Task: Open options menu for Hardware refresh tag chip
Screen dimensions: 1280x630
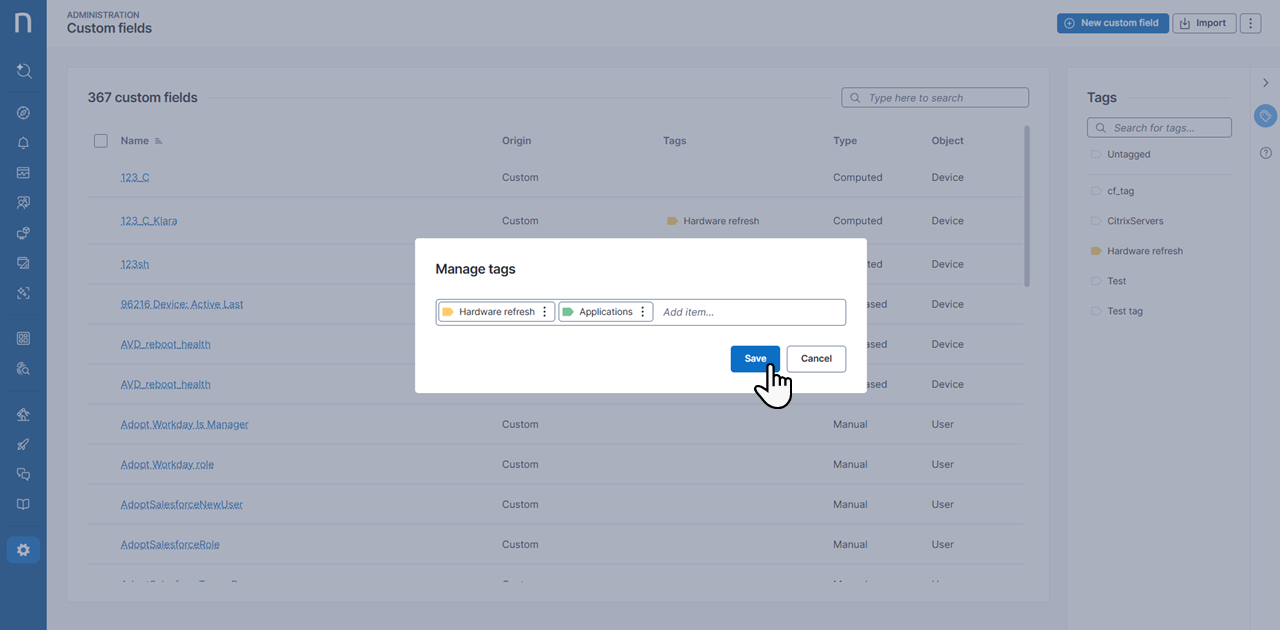Action: (x=545, y=312)
